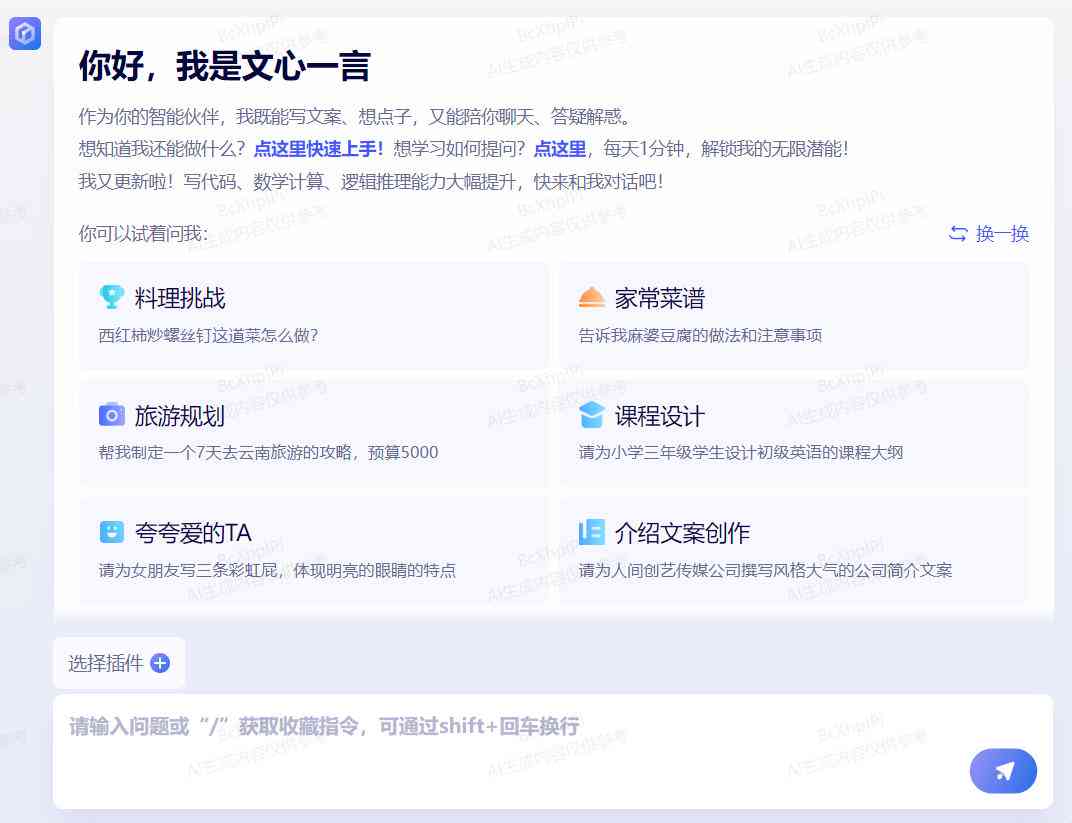Focus the question input field

coord(552,752)
